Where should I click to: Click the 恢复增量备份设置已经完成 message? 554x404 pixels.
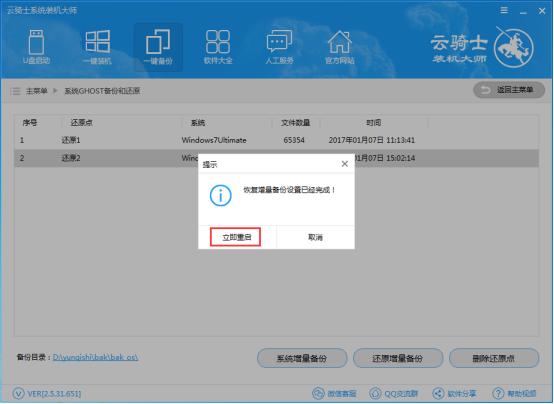click(x=289, y=190)
